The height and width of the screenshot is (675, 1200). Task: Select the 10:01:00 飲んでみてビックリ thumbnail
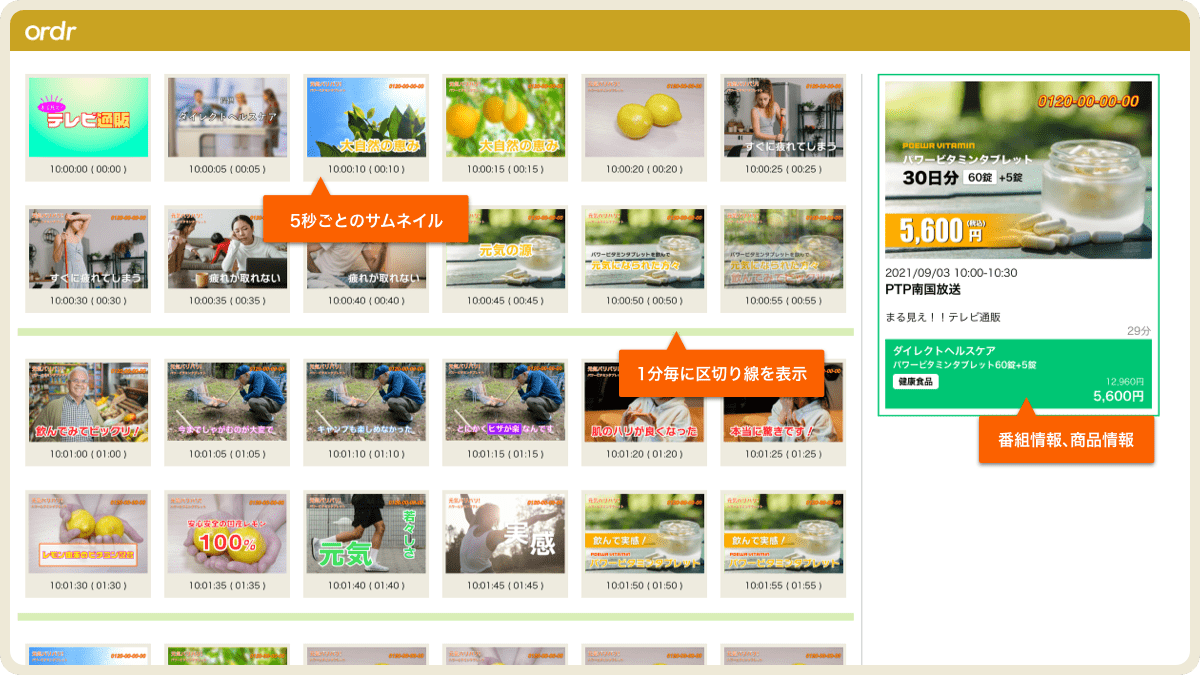coord(88,402)
